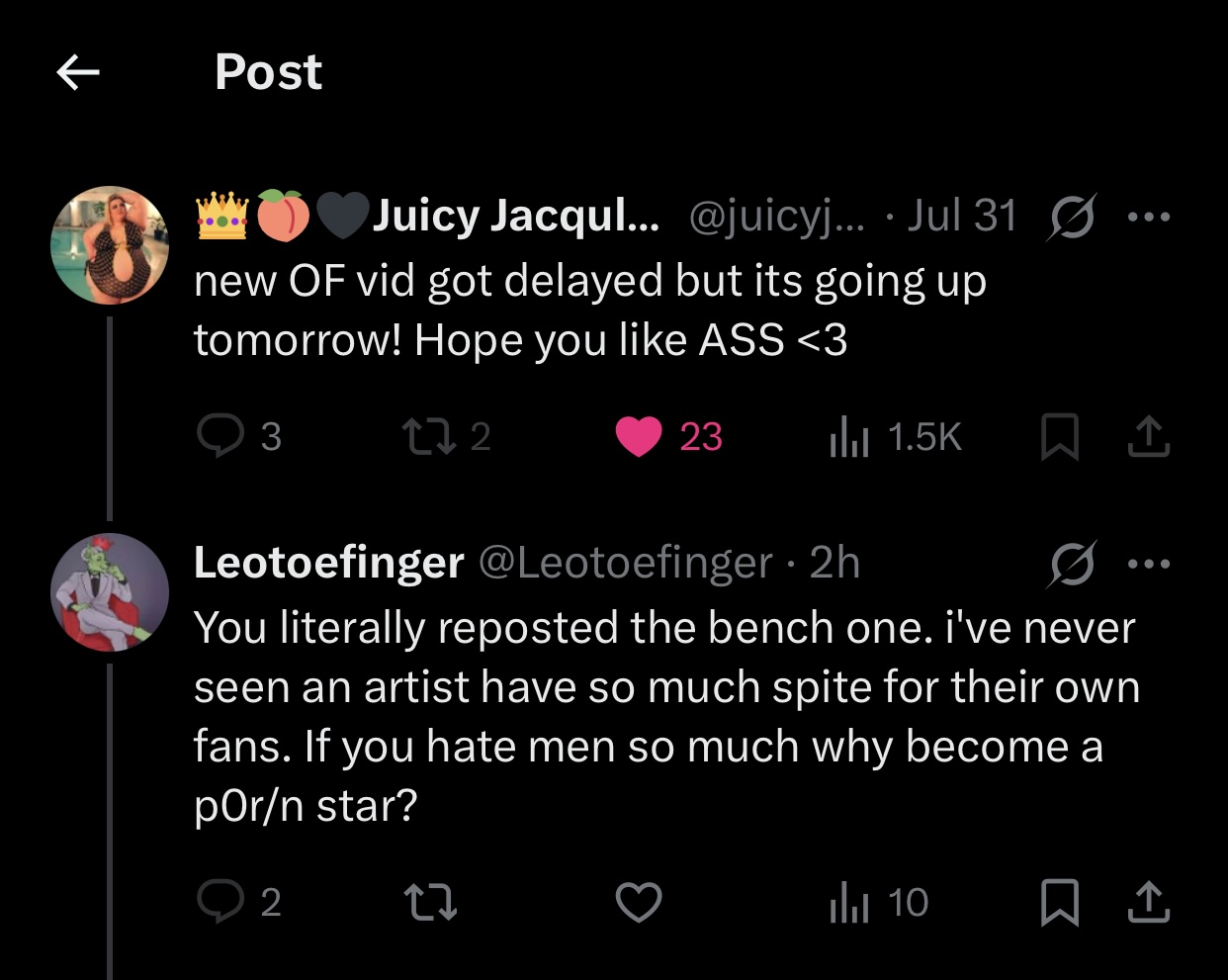Visit the @Leotoefinger handle link

[x=626, y=563]
